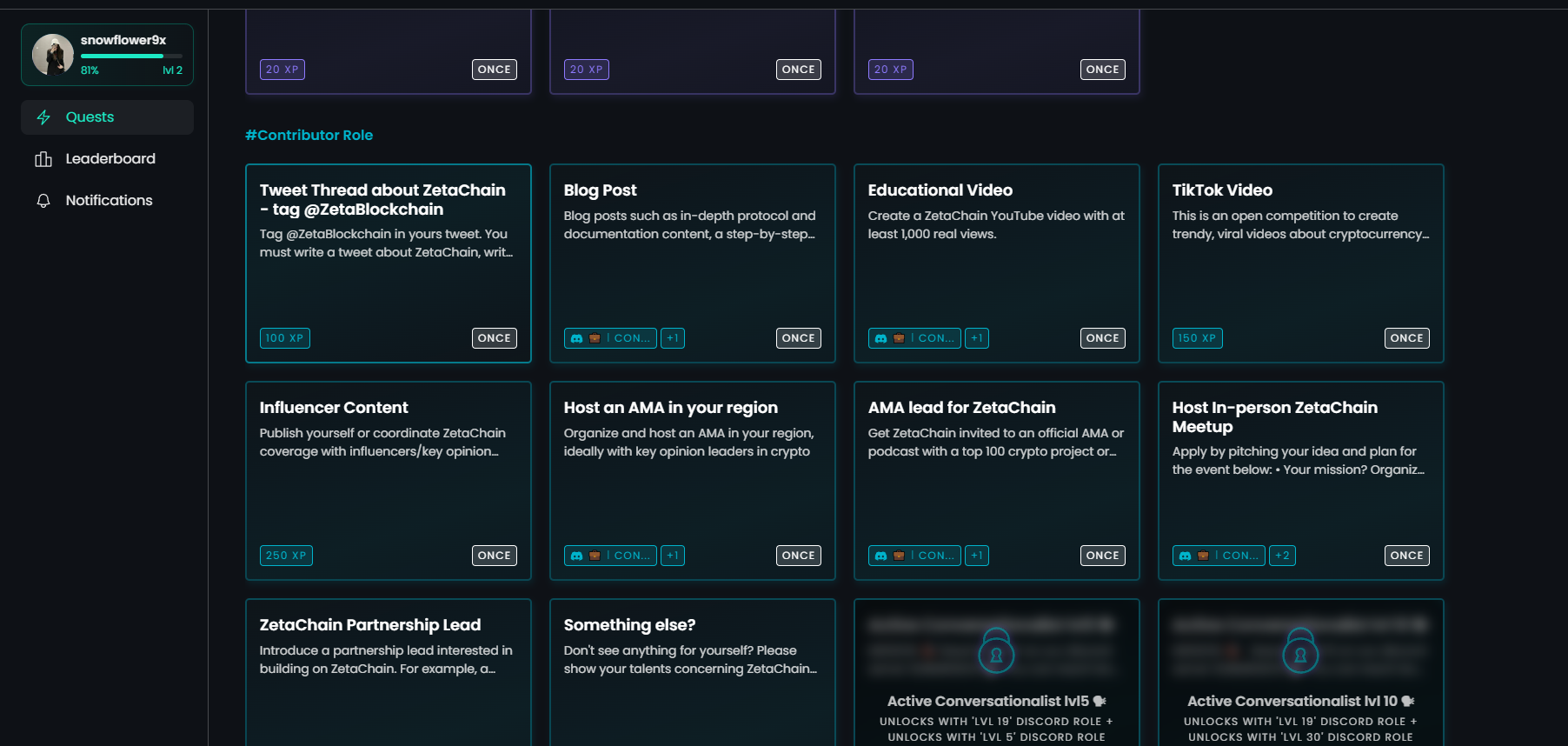The image size is (1568, 746).
Task: Click the +1 reward badge on Blog Post card
Action: [673, 338]
